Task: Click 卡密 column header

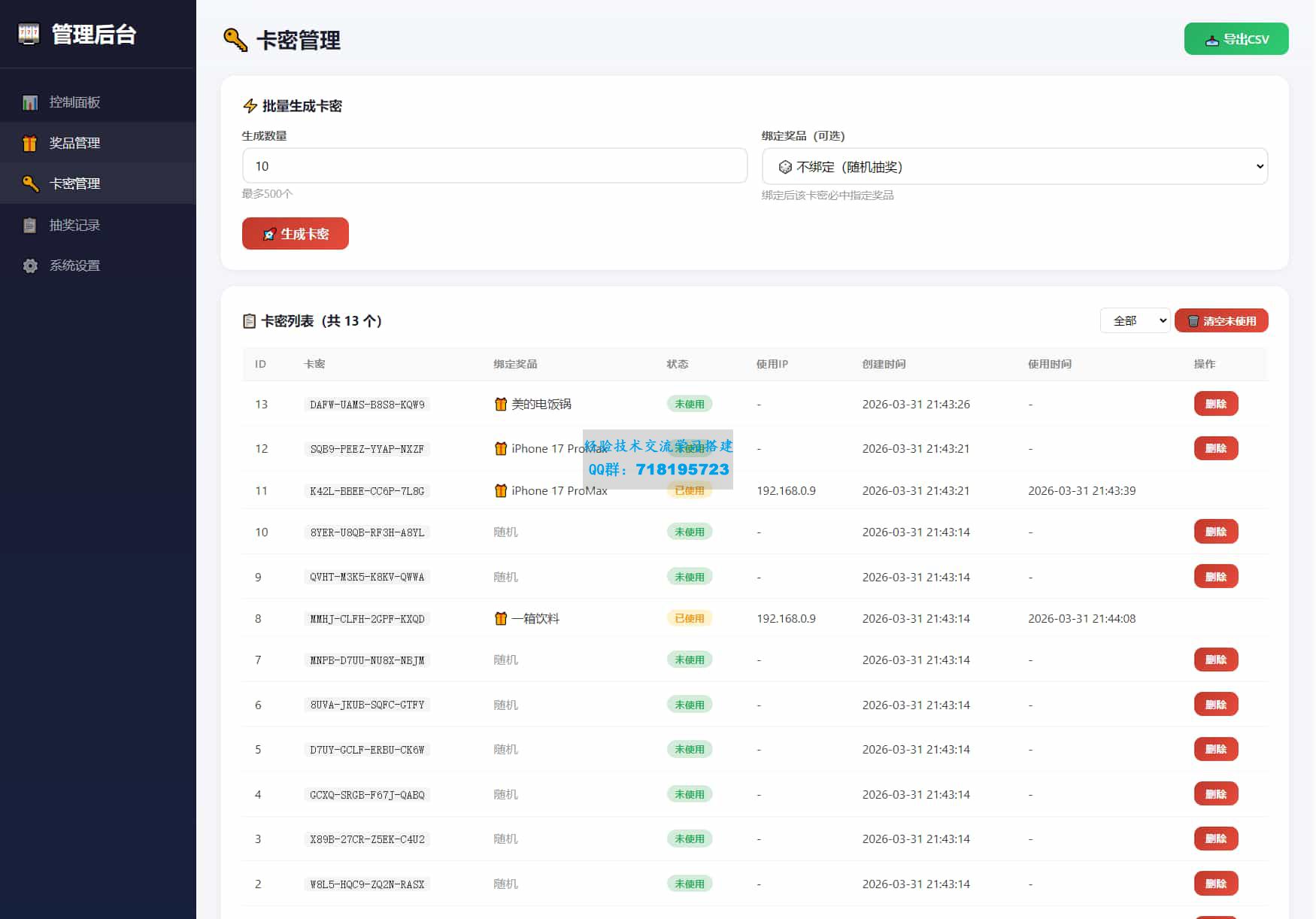Action: (314, 364)
